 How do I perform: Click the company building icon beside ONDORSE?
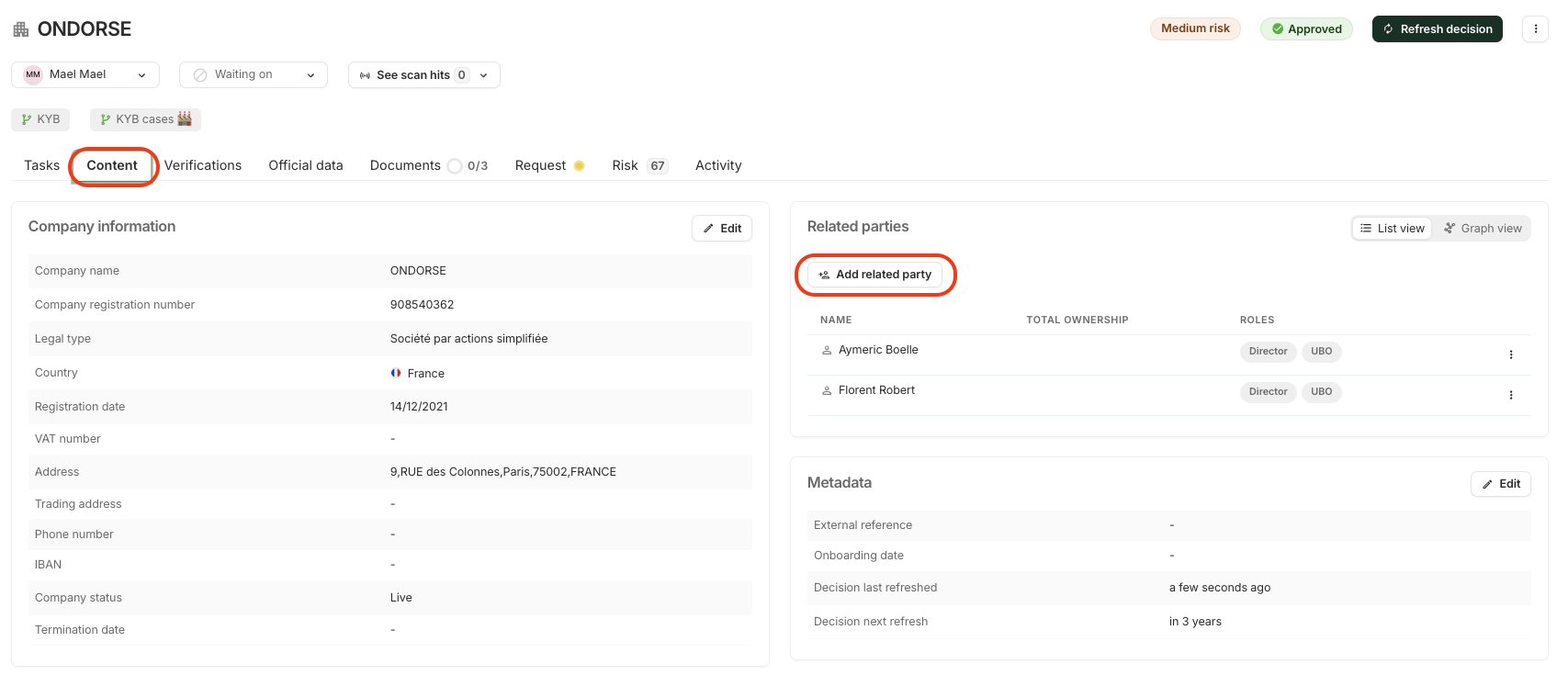(x=20, y=29)
